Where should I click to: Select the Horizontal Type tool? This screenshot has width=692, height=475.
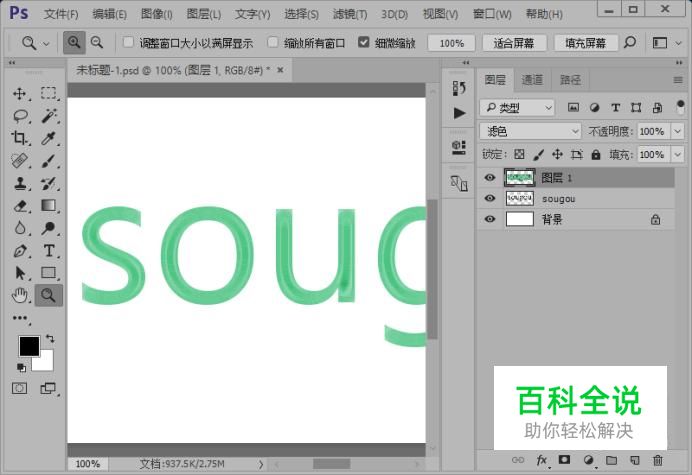coord(49,251)
